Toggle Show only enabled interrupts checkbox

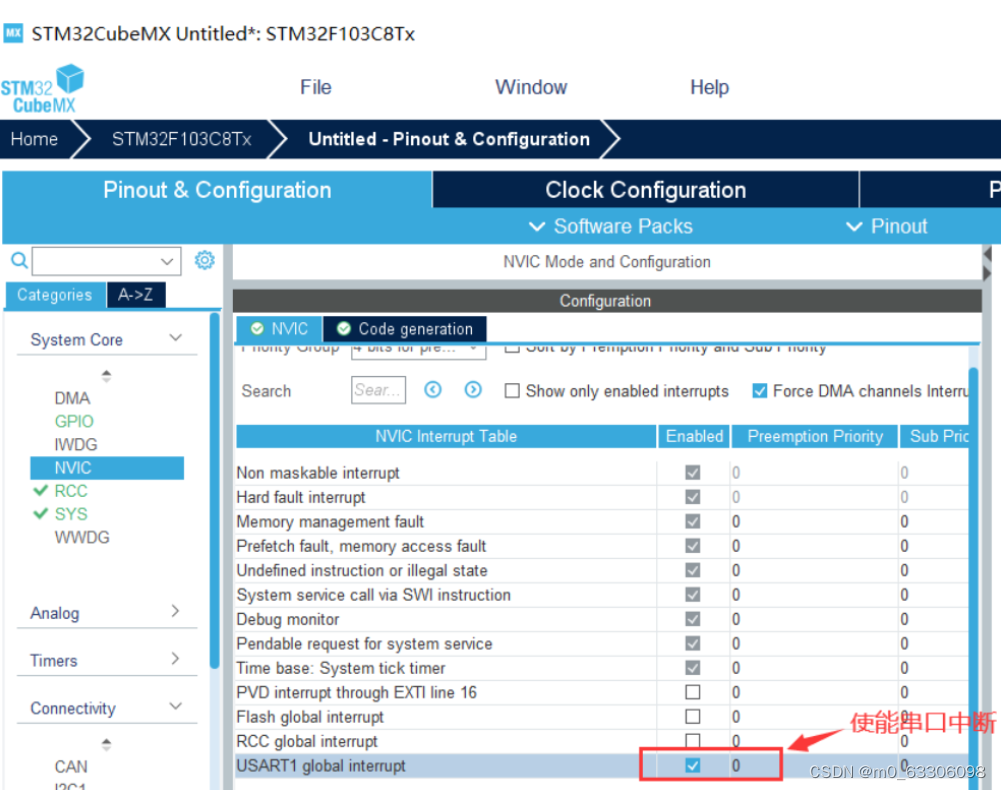[x=512, y=391]
